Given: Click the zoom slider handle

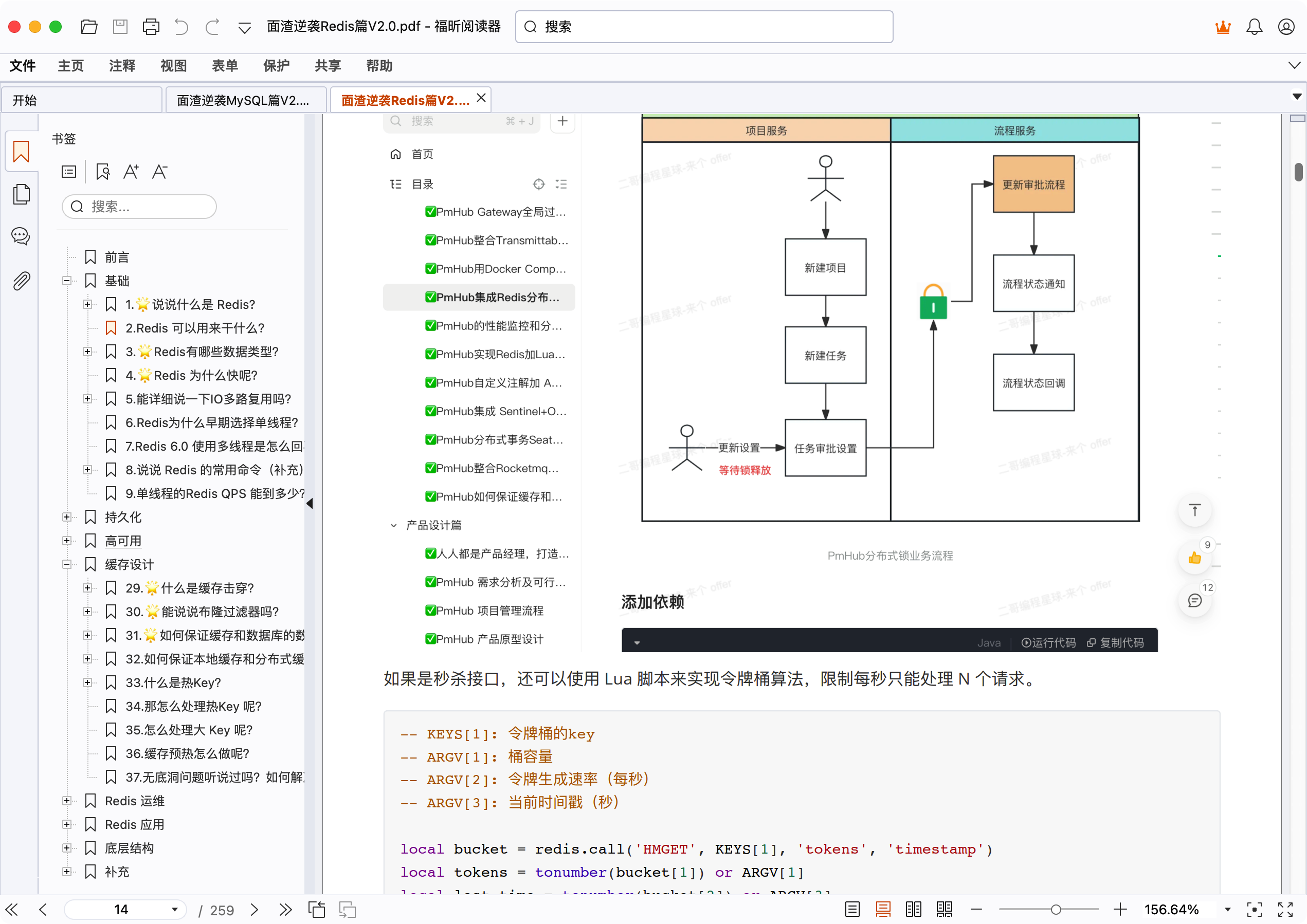Looking at the screenshot, I should click(1056, 909).
